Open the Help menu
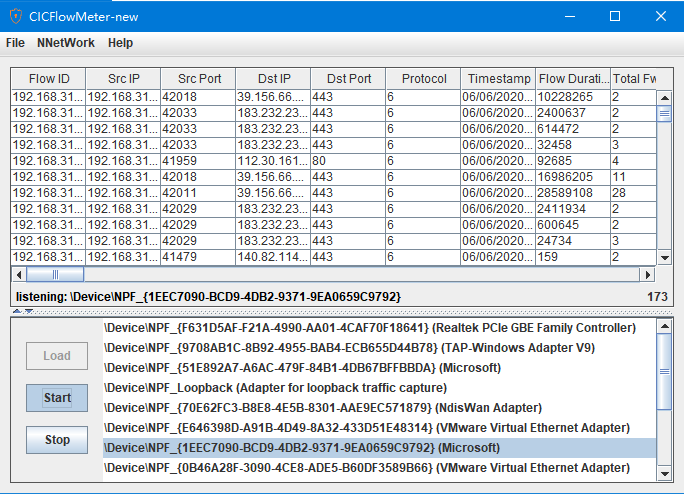This screenshot has height=494, width=684. 120,43
